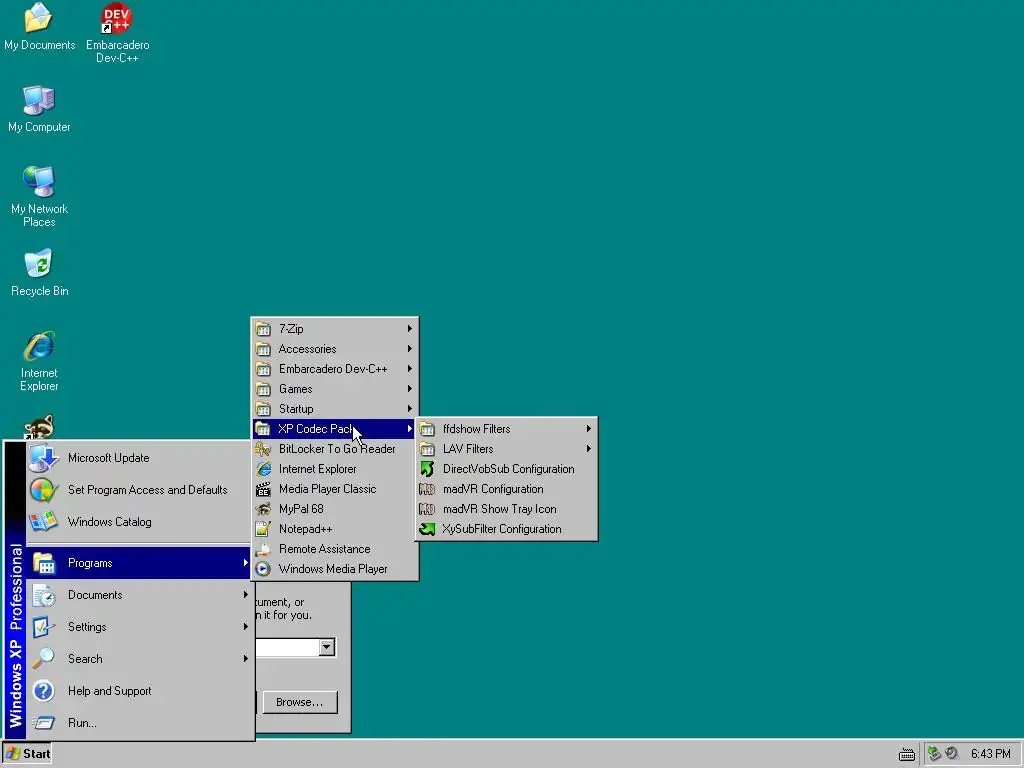Viewport: 1024px width, 768px height.
Task: Open the Search menu item
Action: (x=138, y=658)
